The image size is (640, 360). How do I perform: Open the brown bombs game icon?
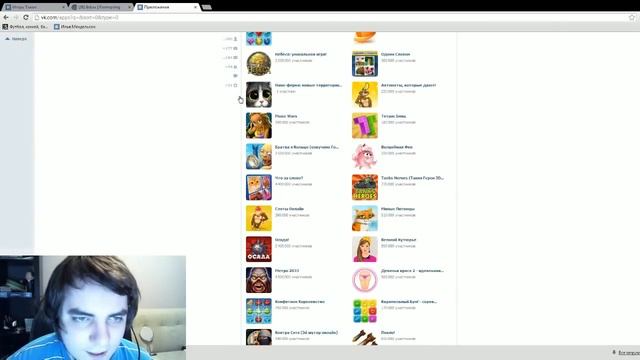pos(365,338)
